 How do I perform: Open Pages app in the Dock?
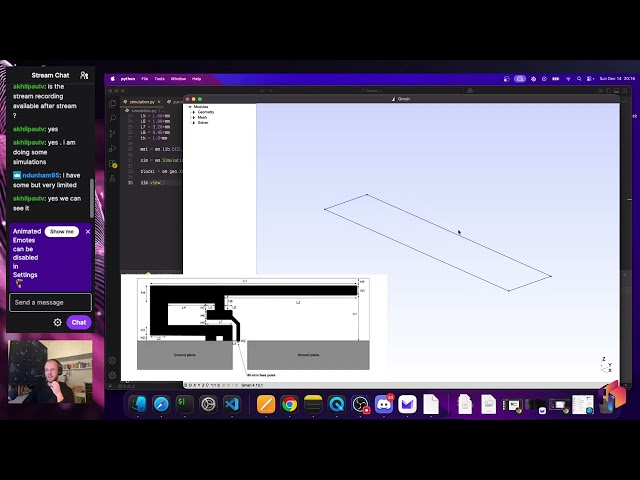tap(266, 404)
